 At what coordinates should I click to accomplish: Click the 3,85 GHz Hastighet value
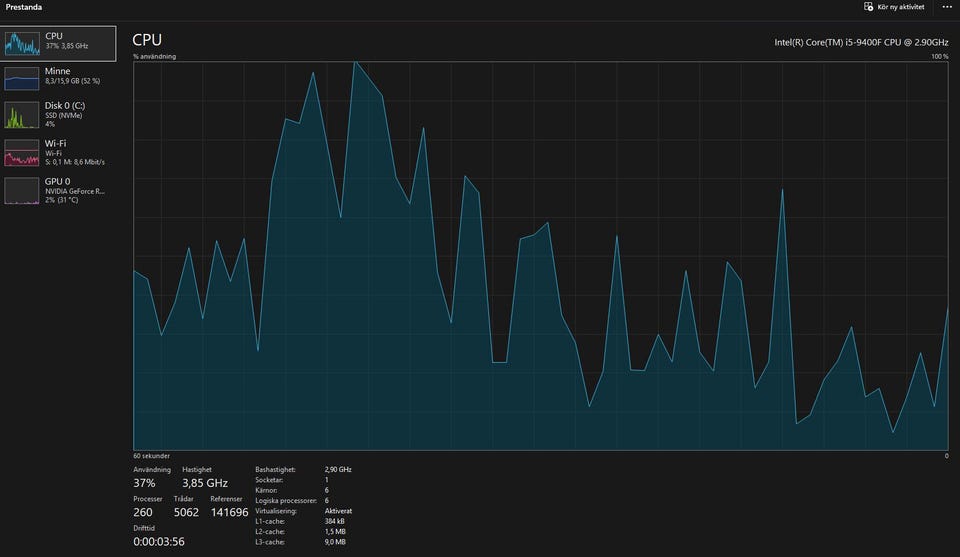tap(205, 483)
